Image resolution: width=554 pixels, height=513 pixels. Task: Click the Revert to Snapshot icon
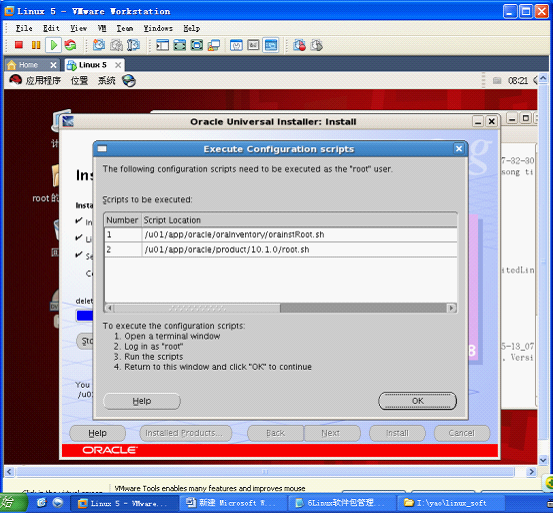[x=116, y=45]
